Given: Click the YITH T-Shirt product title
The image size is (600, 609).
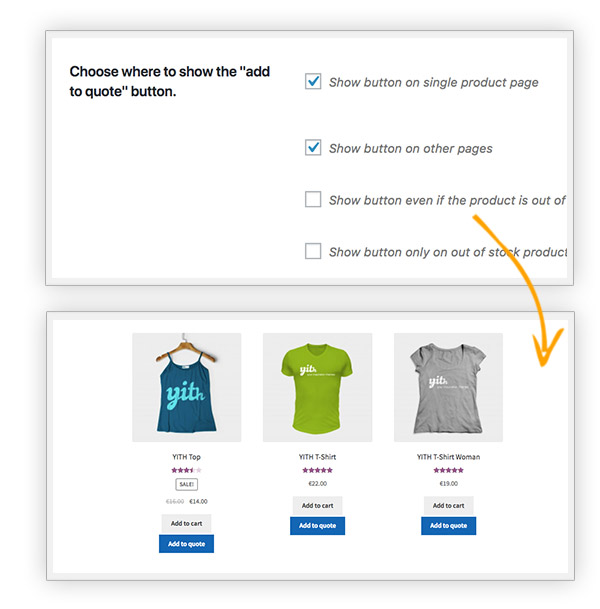Looking at the screenshot, I should coord(317,457).
